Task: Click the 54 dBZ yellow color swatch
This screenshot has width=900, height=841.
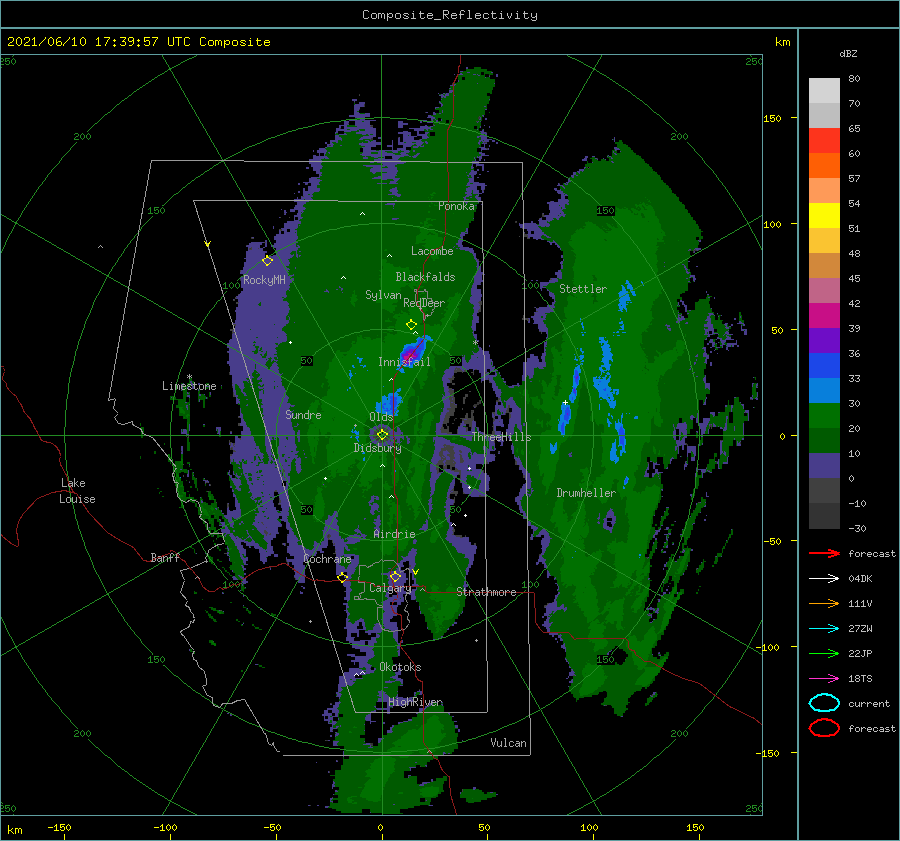Action: (x=824, y=215)
